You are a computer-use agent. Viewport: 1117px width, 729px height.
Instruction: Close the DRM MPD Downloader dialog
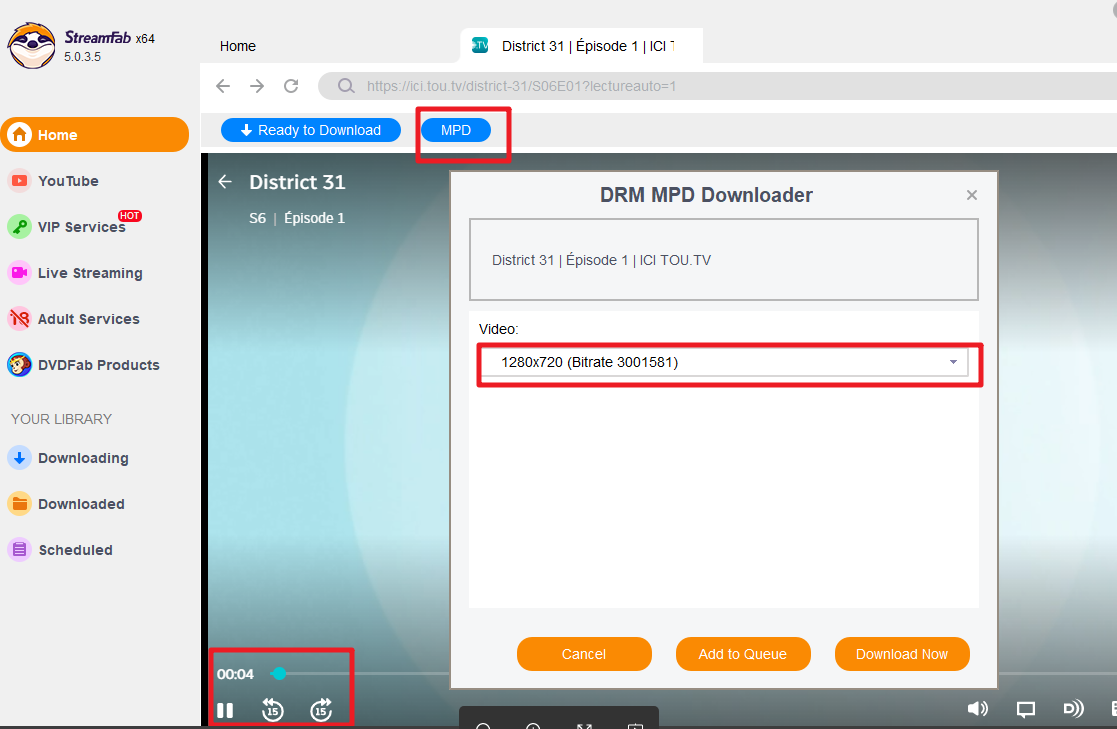coord(972,195)
